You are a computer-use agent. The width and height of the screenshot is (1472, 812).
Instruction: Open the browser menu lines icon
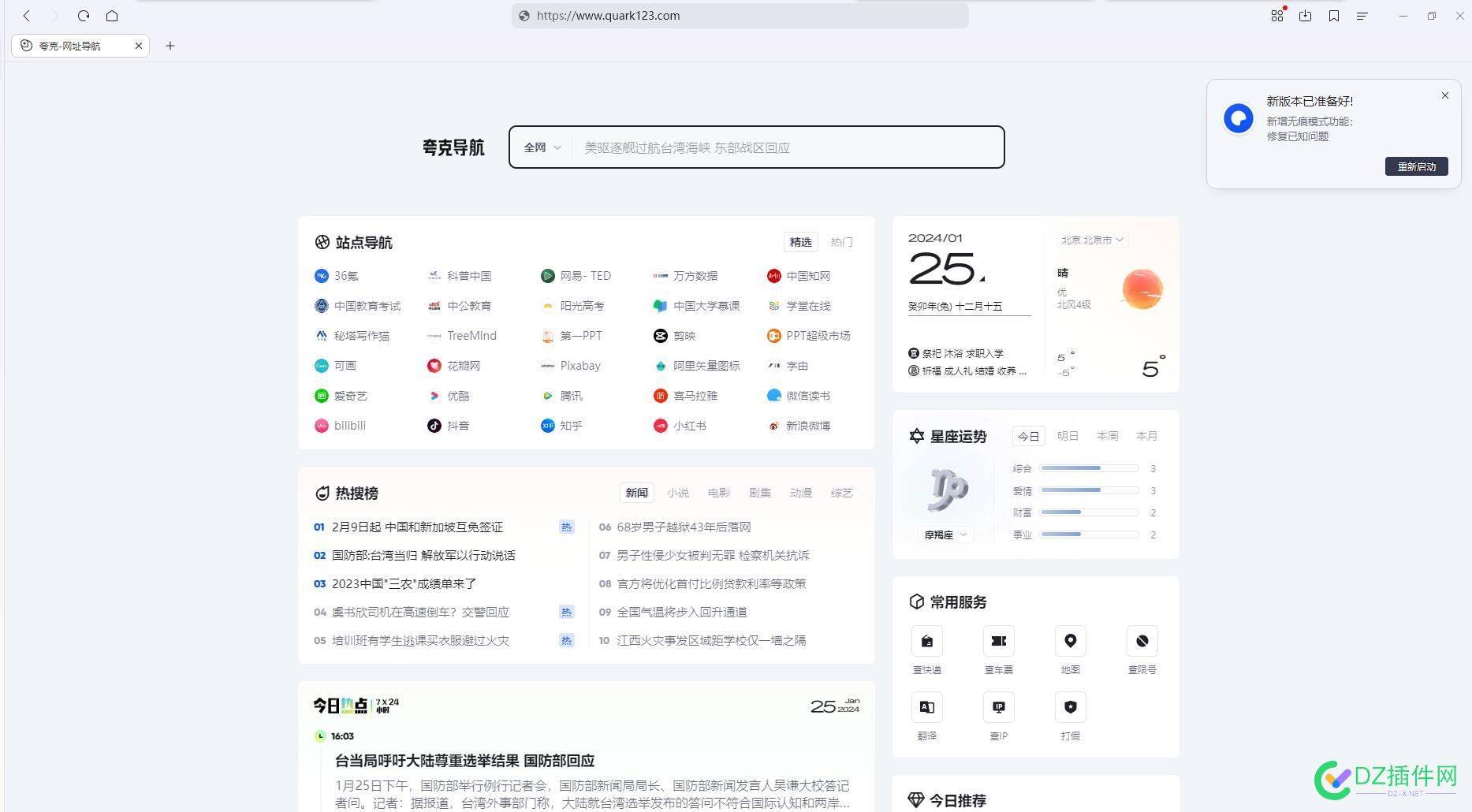[x=1362, y=16]
